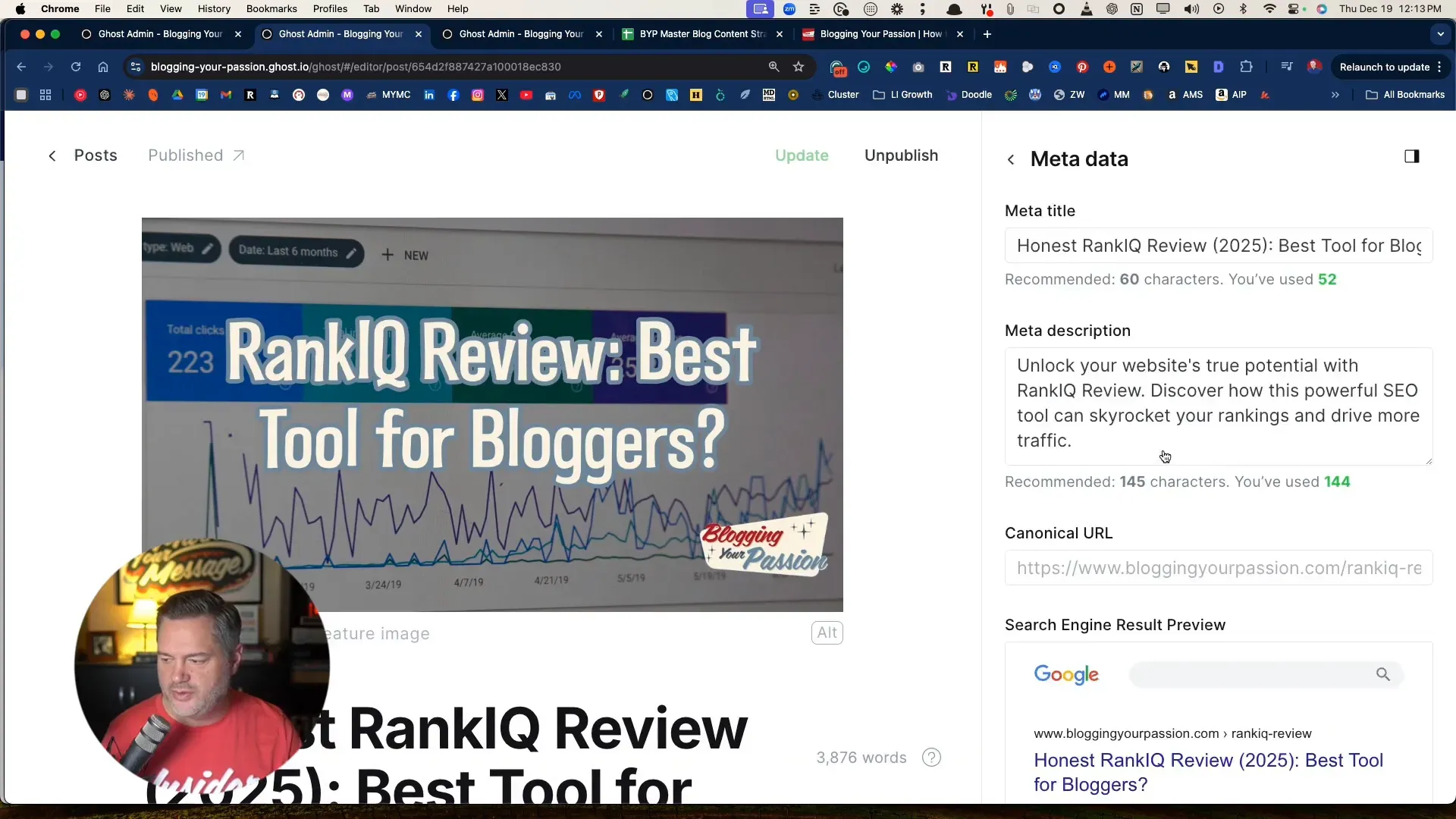
Task: Click the word count help question icon
Action: pos(931,758)
